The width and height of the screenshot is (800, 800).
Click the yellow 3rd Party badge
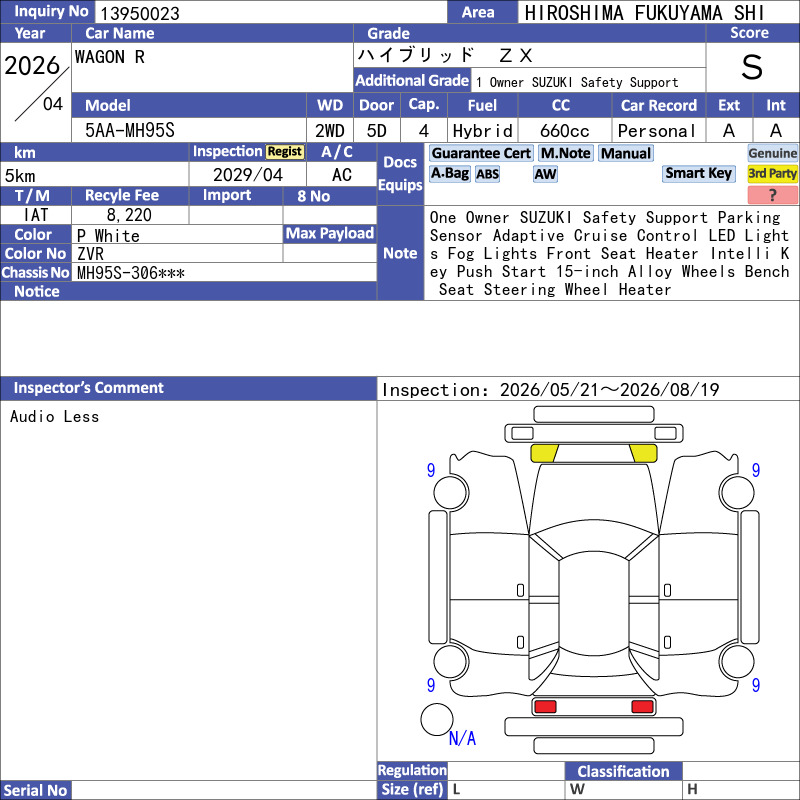tap(772, 173)
